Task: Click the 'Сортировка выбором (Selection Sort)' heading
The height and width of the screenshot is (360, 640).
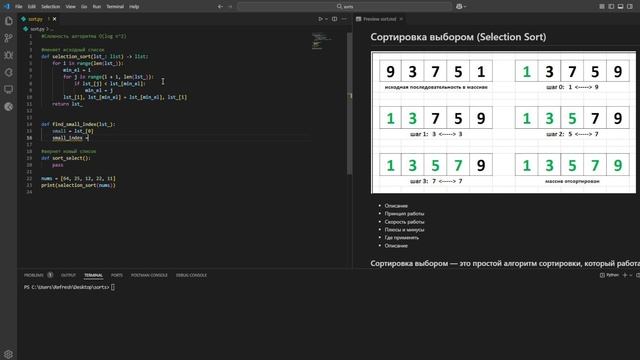Action: click(458, 37)
